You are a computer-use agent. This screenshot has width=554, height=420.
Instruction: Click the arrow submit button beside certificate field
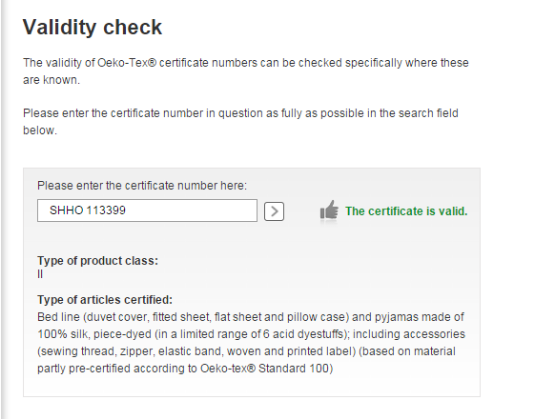[274, 211]
